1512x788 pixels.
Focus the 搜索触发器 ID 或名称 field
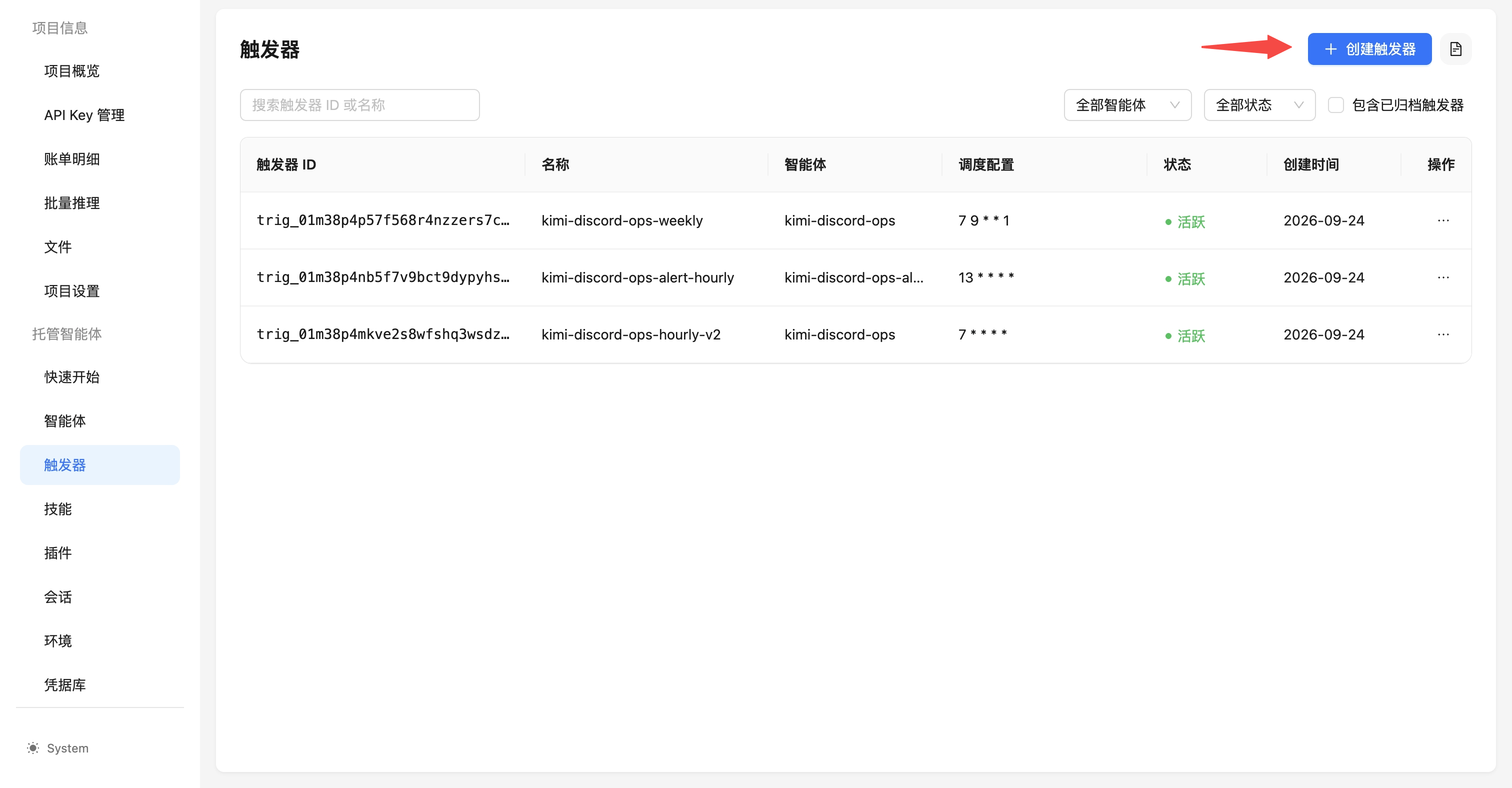click(359, 105)
